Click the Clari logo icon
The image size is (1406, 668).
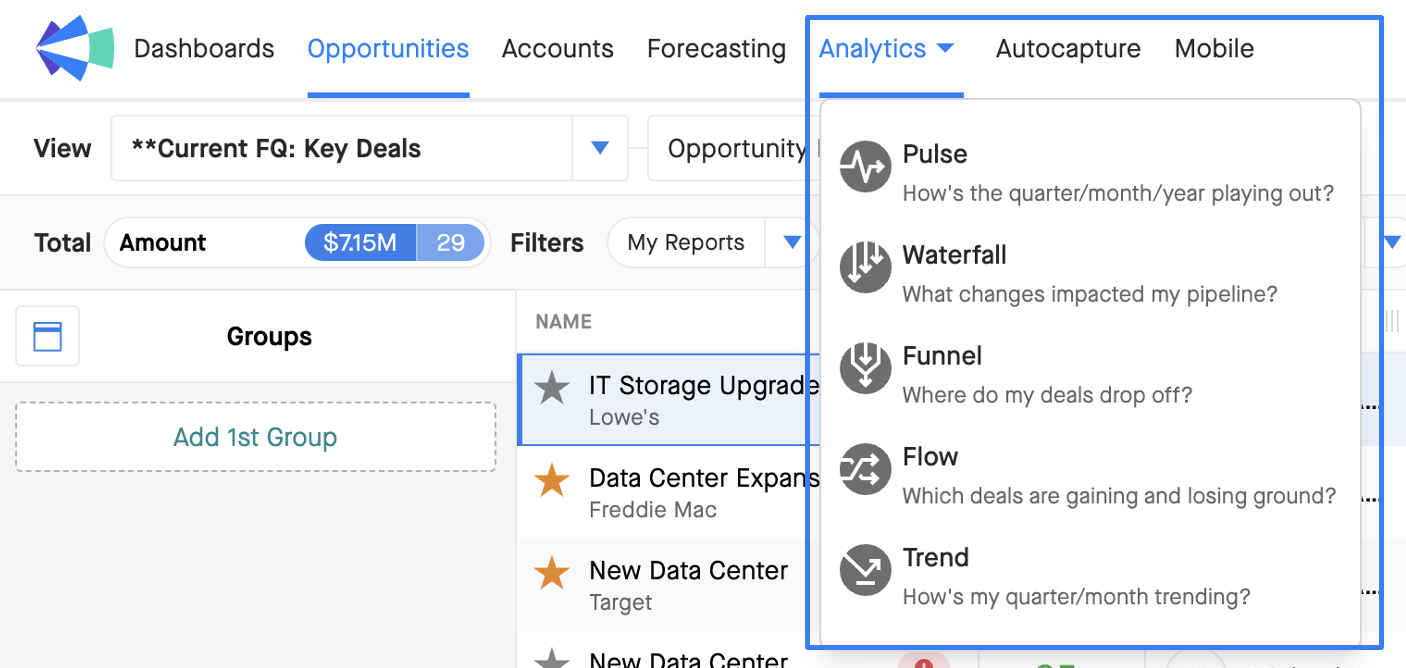tap(75, 47)
